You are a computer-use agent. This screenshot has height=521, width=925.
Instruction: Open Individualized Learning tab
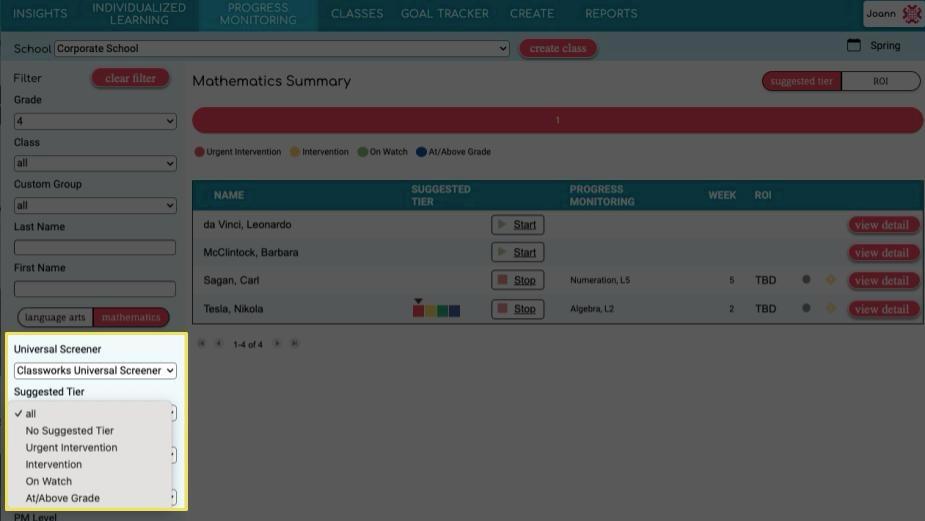click(x=139, y=14)
